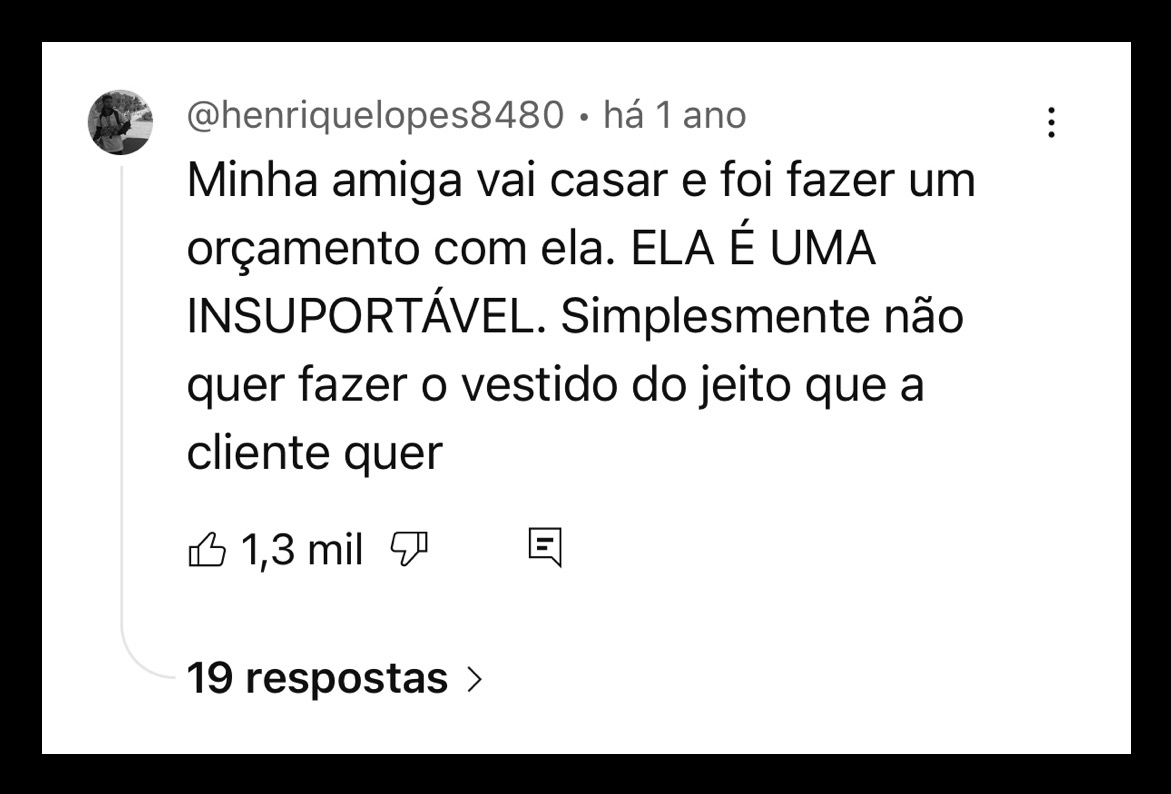The image size is (1171, 794).
Task: Click the commenter's profile avatar
Action: pos(121,122)
